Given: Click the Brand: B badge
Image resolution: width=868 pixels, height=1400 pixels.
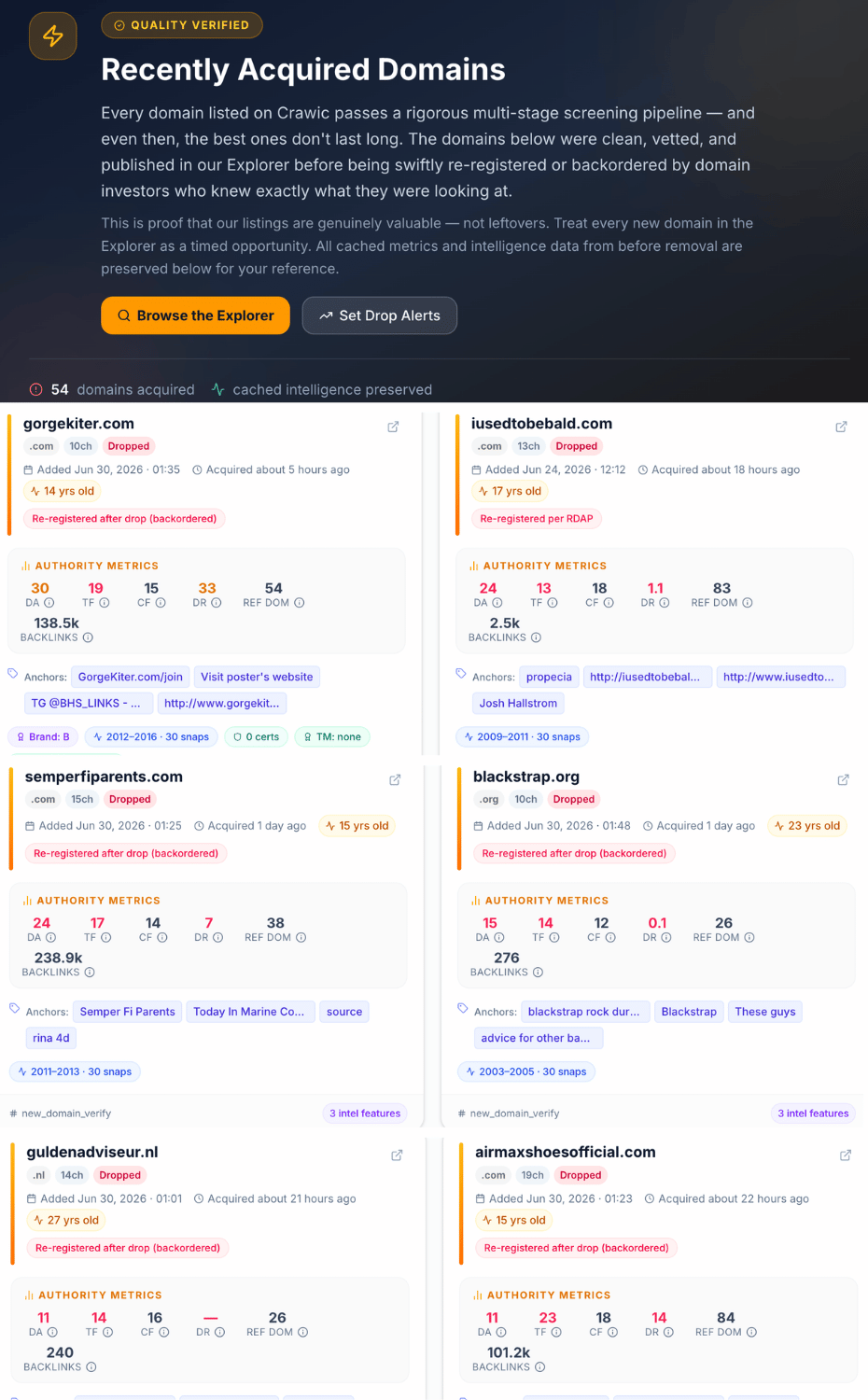Looking at the screenshot, I should coord(43,737).
